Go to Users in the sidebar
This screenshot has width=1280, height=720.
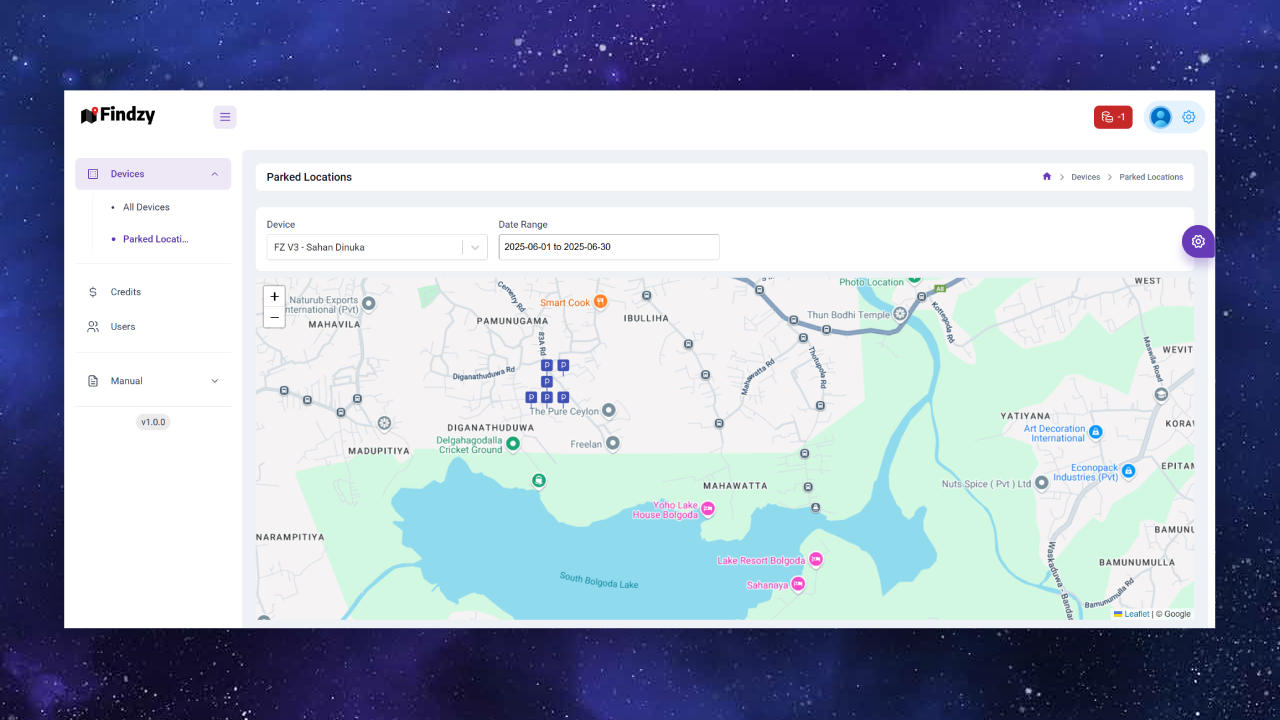tap(123, 327)
